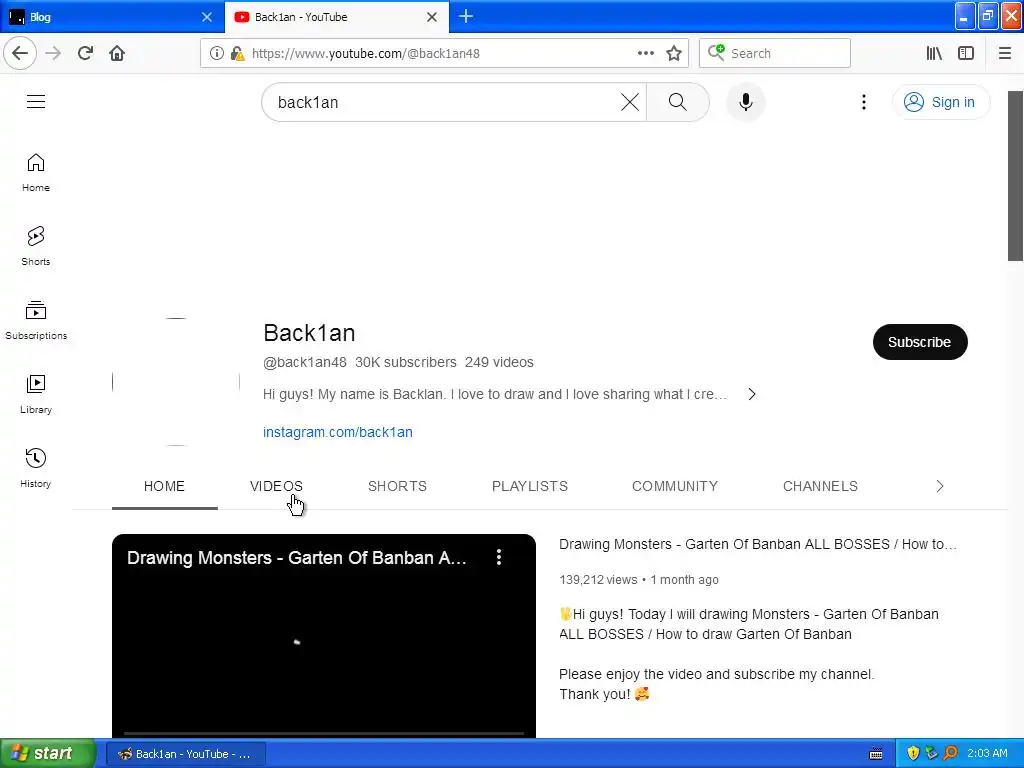Open Library in the sidebar
1024x768 pixels.
click(36, 394)
